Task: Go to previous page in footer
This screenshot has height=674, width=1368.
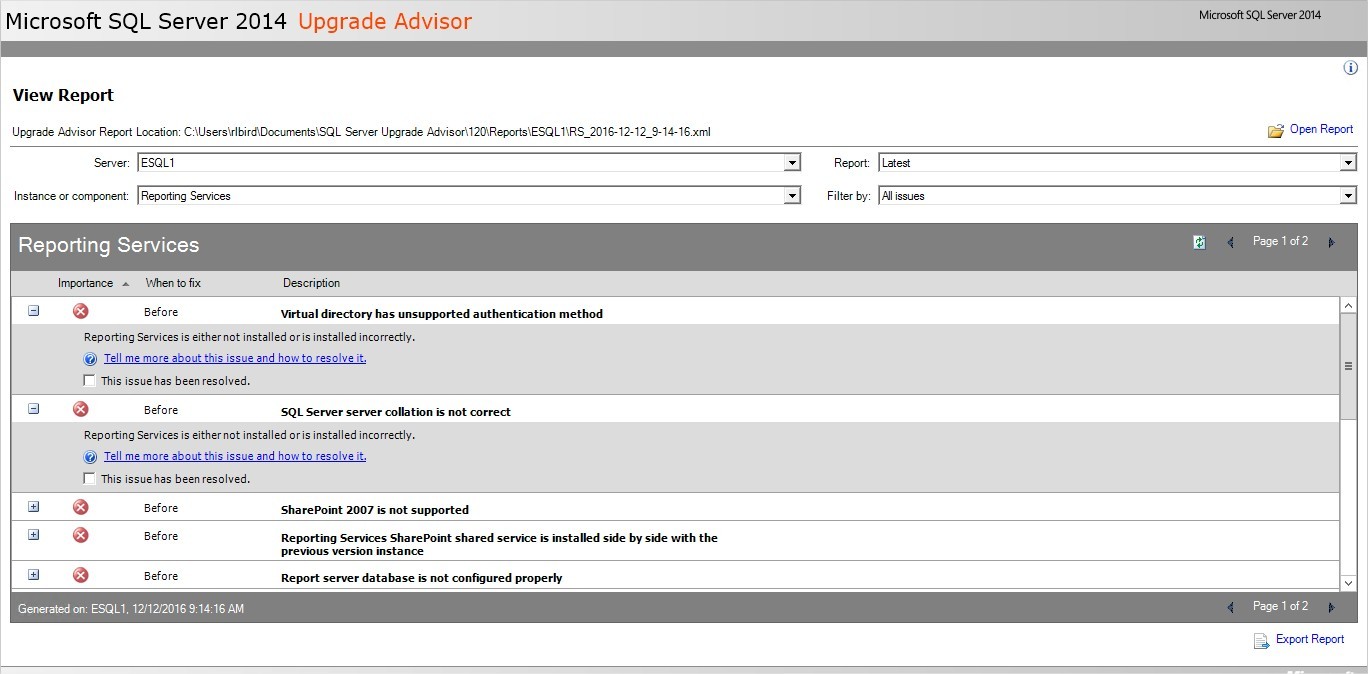Action: coord(1230,607)
